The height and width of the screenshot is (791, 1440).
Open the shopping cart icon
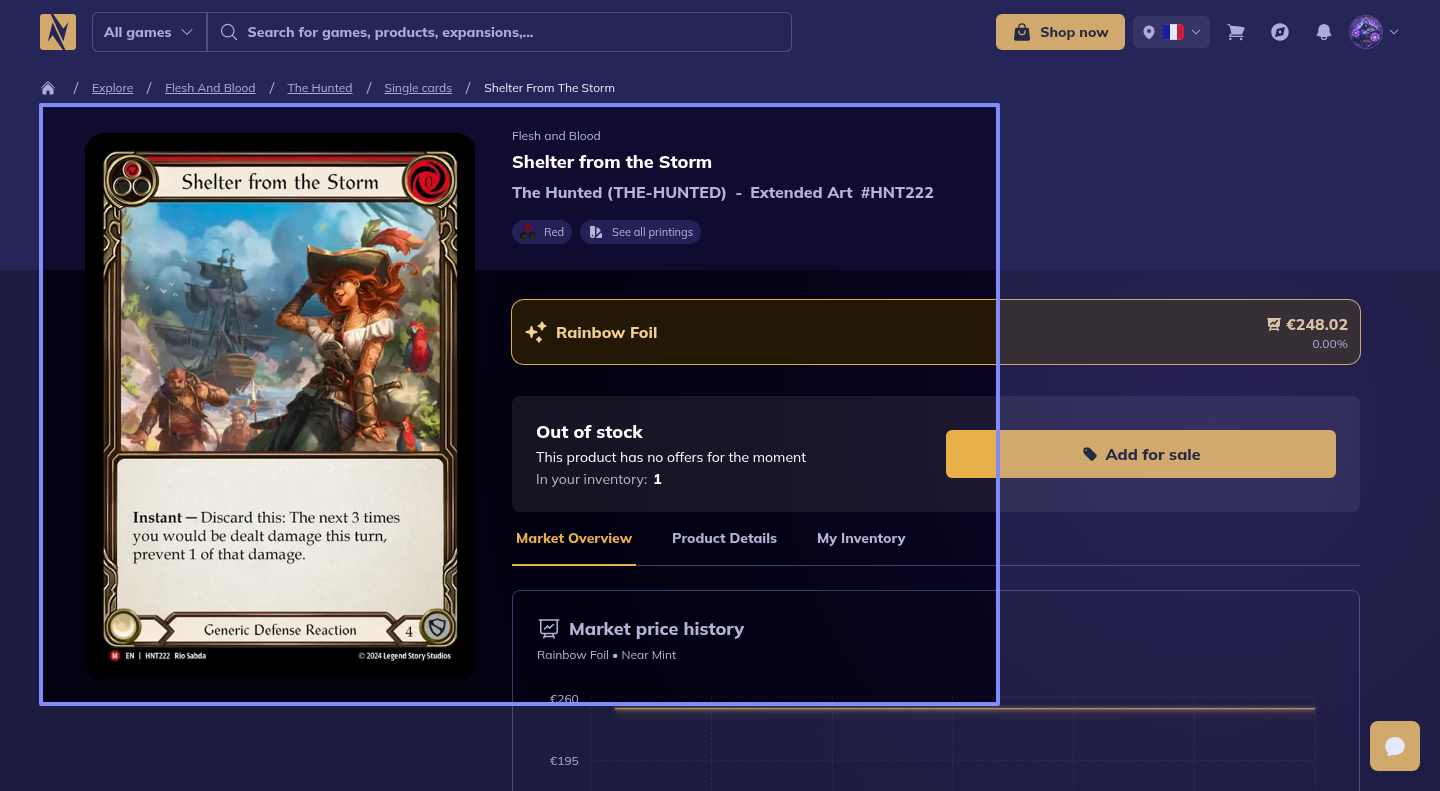1236,32
